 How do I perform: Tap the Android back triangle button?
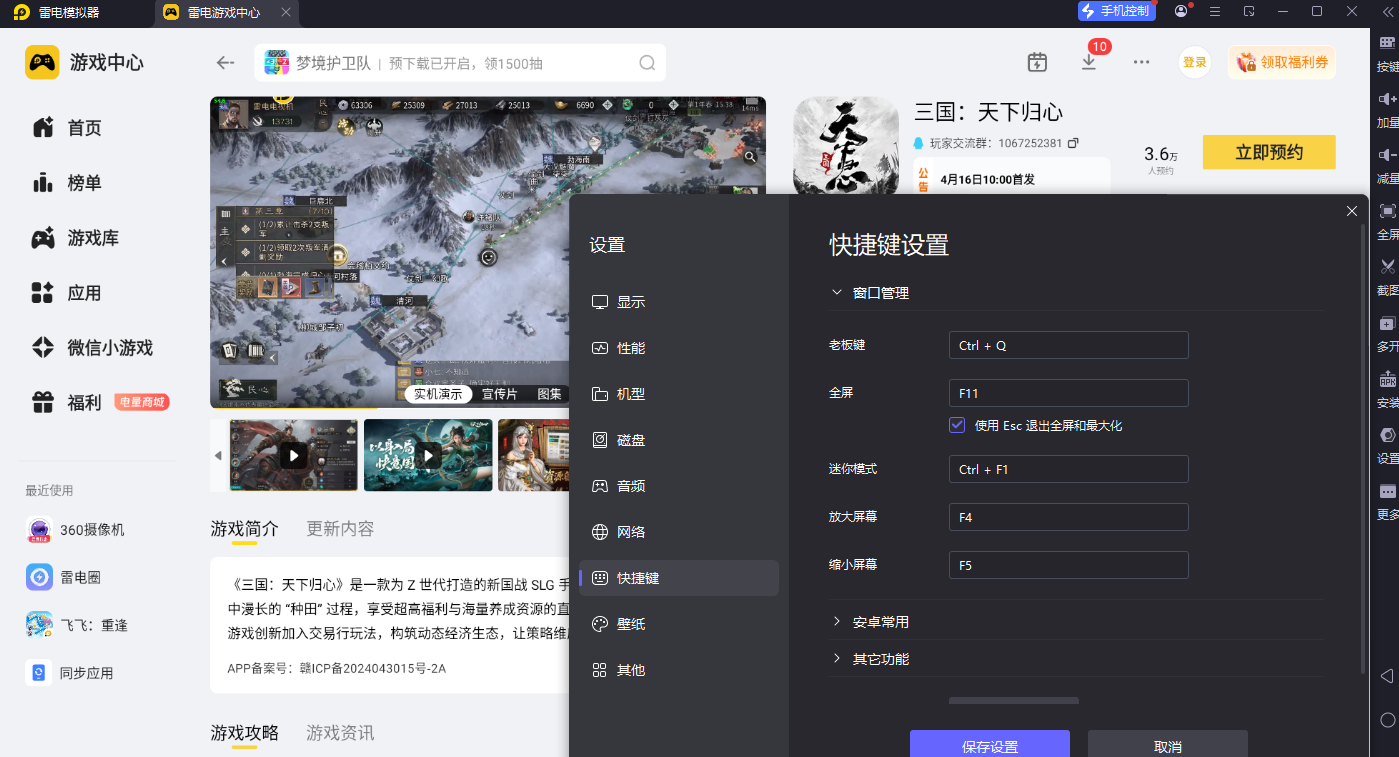1387,676
